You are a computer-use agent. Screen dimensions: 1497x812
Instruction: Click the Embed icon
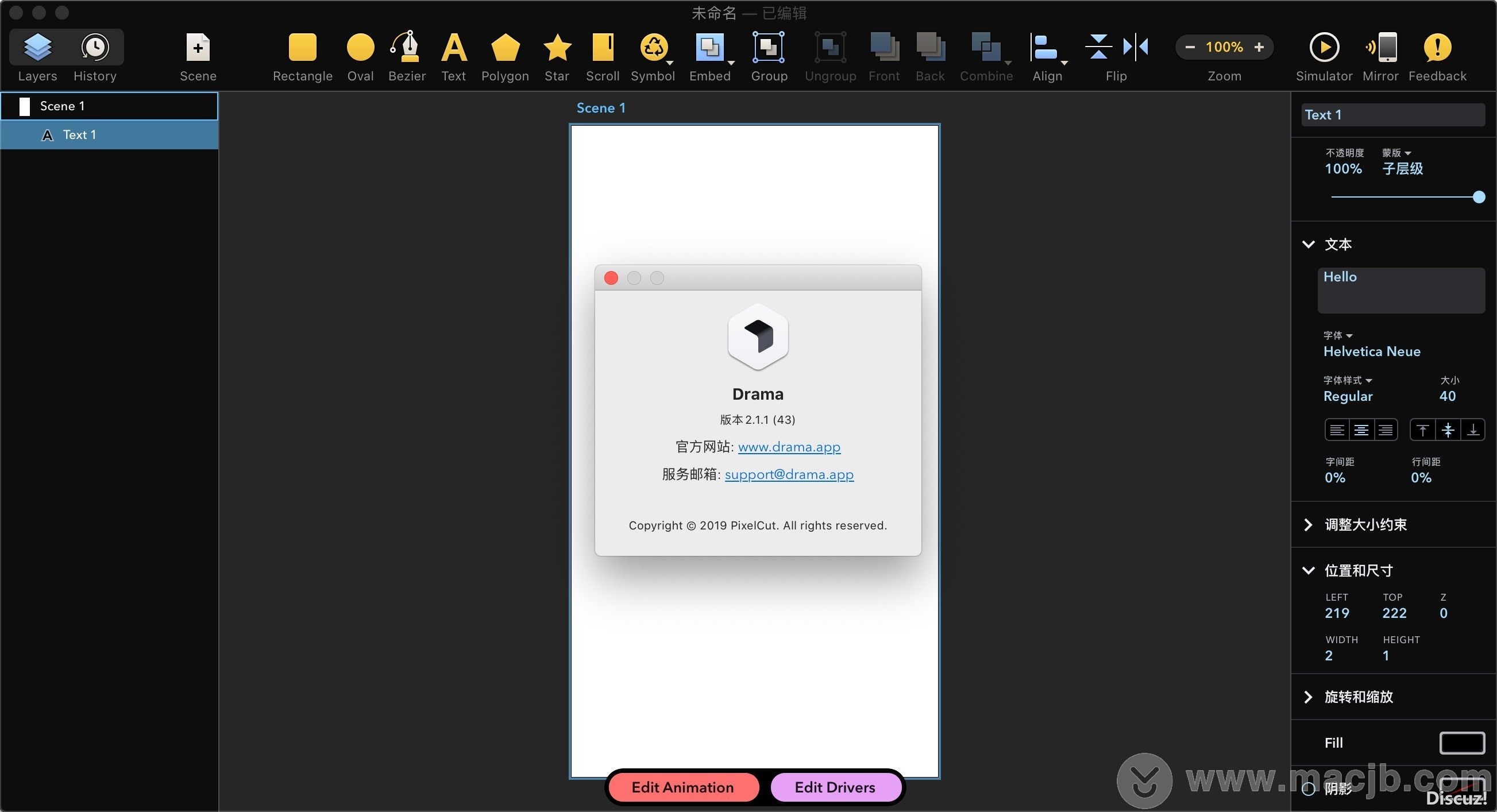(x=709, y=47)
